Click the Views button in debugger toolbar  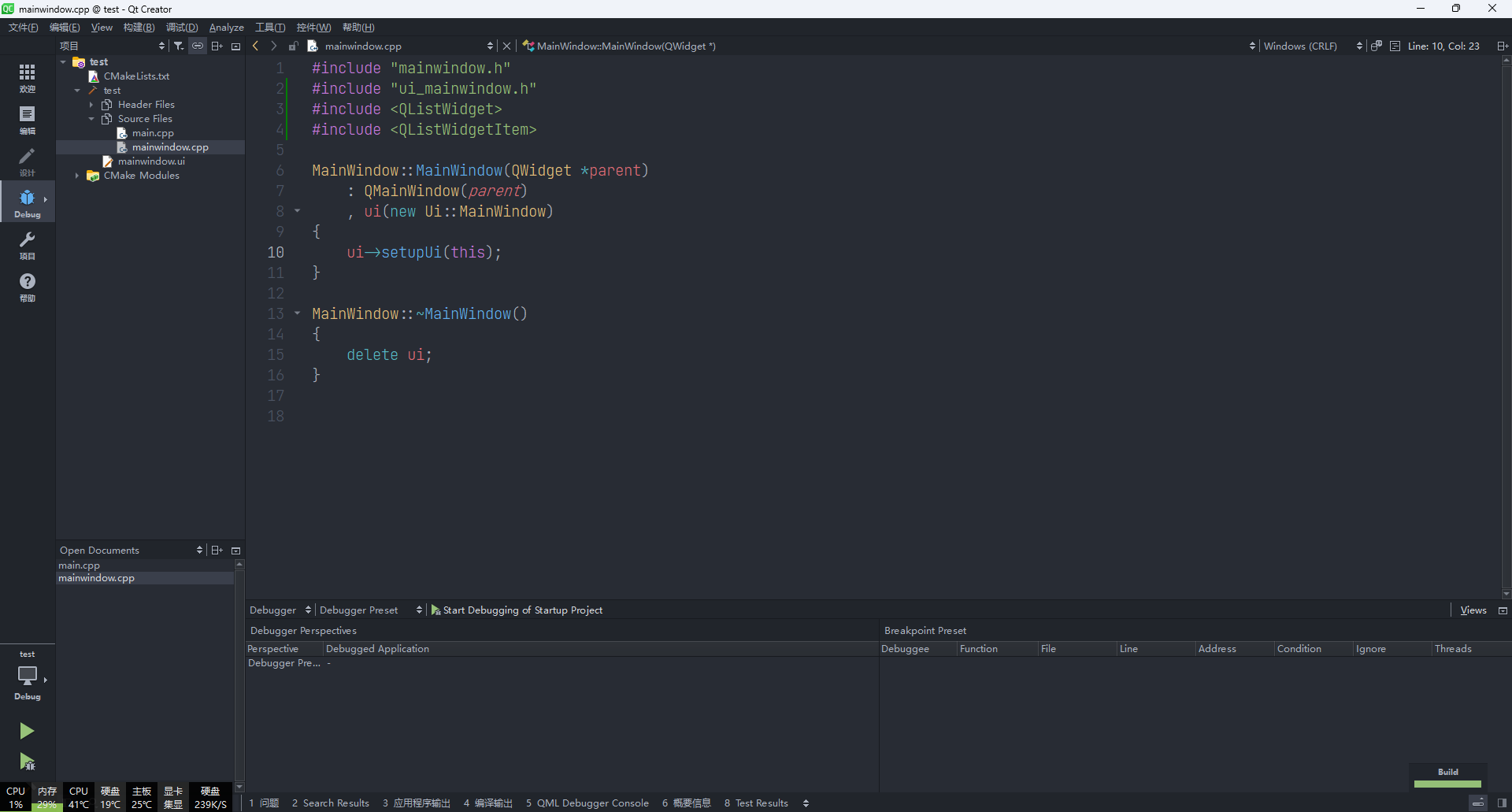[1473, 610]
